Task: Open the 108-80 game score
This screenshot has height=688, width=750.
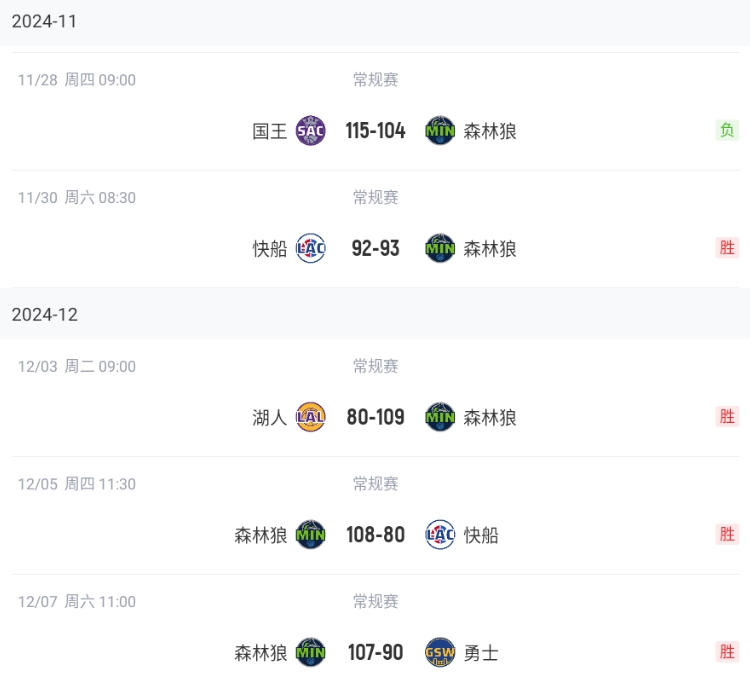Action: click(x=375, y=535)
